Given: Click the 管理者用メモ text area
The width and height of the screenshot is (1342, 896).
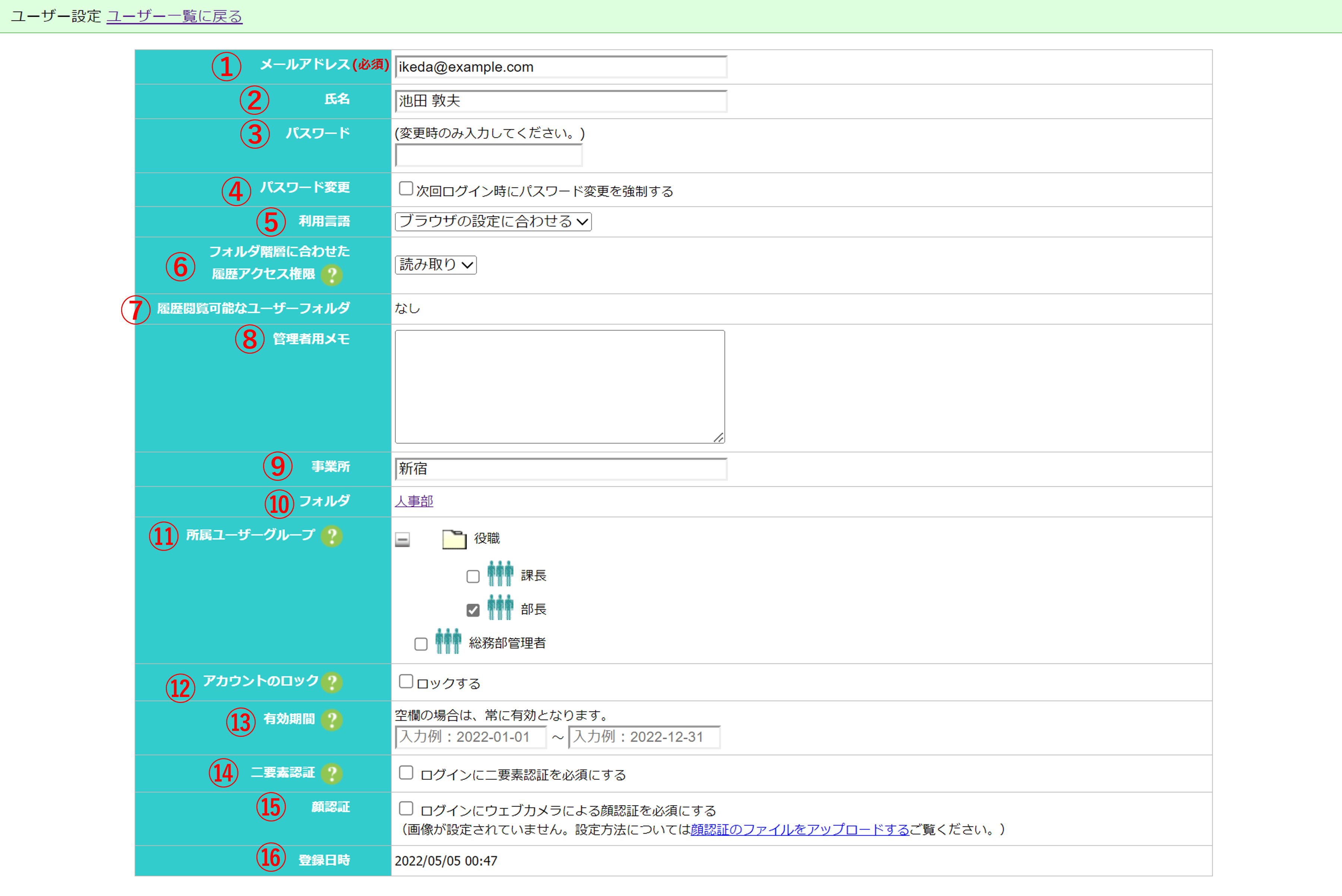Looking at the screenshot, I should click(x=560, y=387).
